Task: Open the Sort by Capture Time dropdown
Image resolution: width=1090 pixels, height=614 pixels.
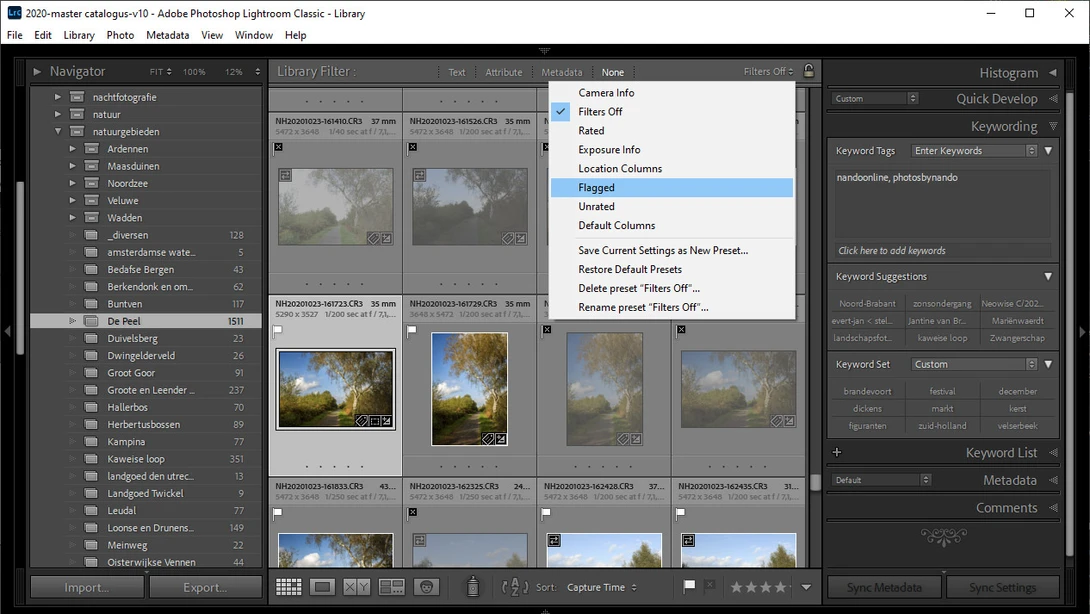Action: 602,588
